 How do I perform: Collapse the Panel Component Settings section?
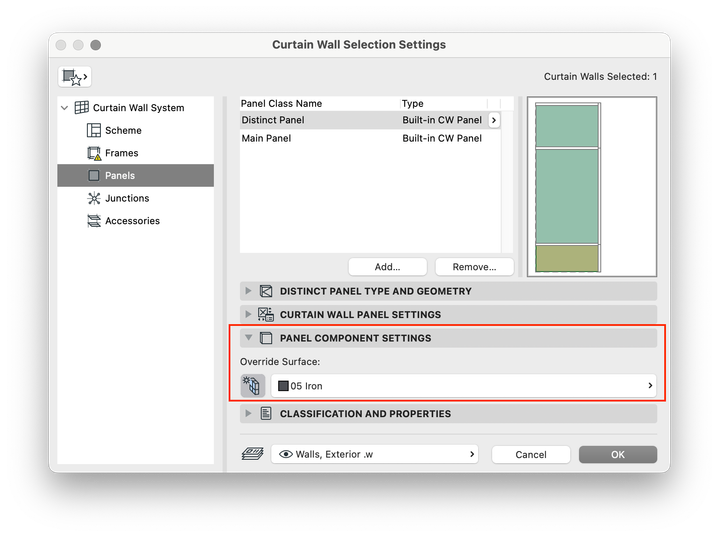point(248,338)
